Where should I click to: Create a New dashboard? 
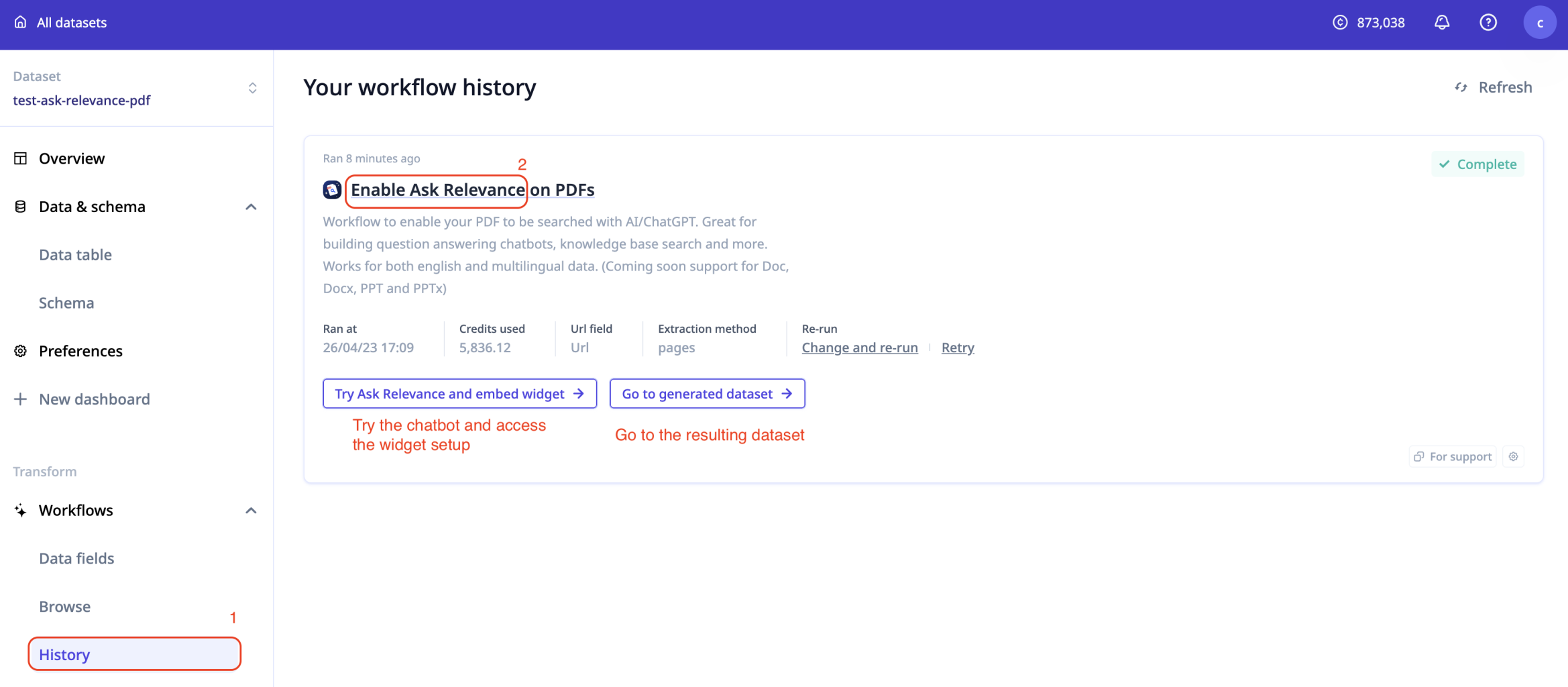tap(94, 399)
